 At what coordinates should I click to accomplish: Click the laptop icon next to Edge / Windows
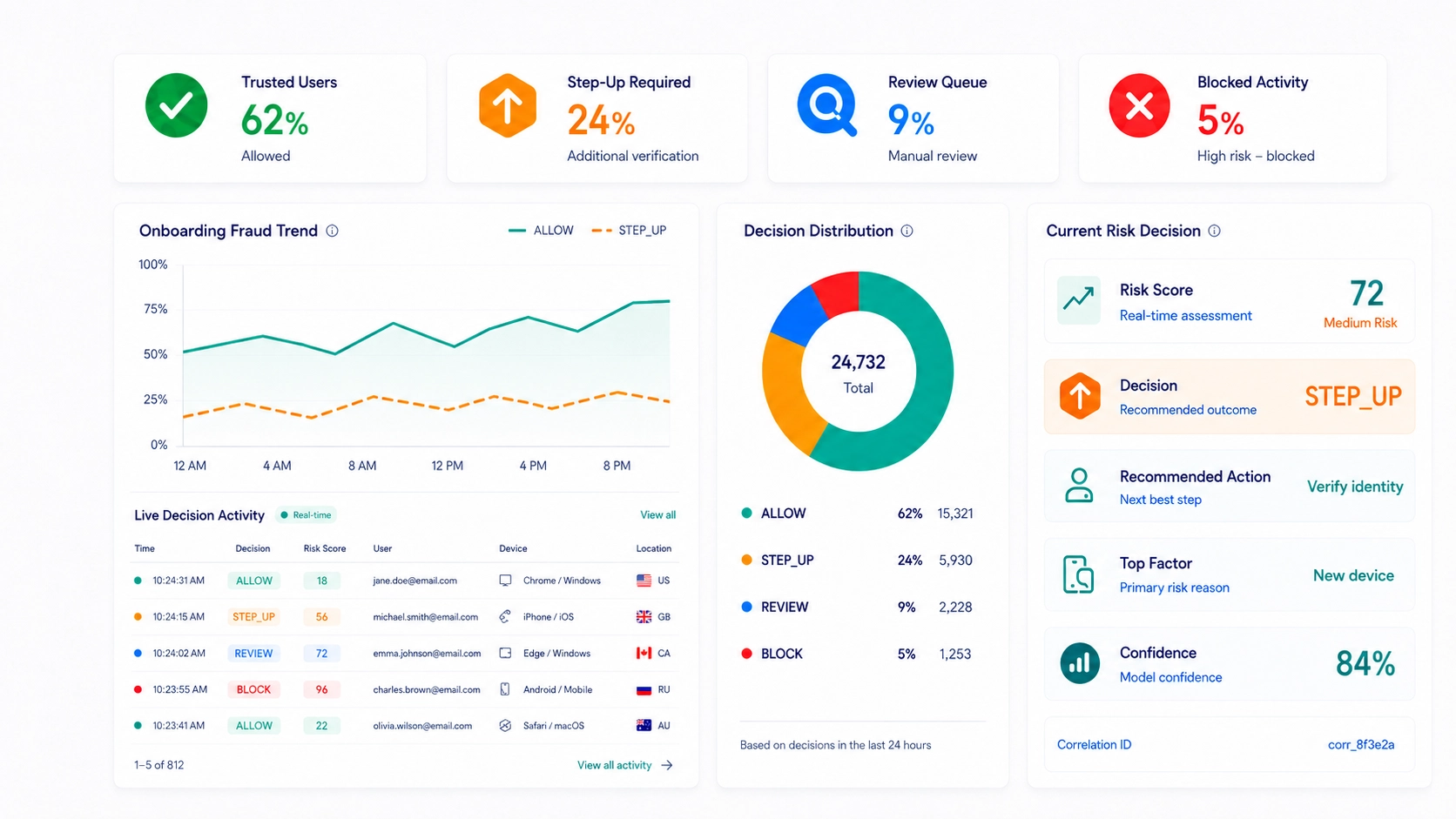505,653
